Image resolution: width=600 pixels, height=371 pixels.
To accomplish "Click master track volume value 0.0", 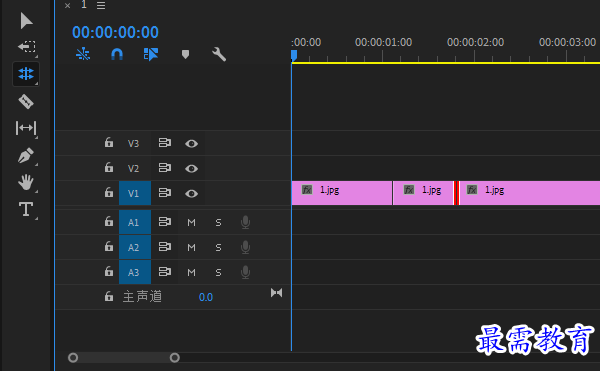I will pyautogui.click(x=206, y=297).
